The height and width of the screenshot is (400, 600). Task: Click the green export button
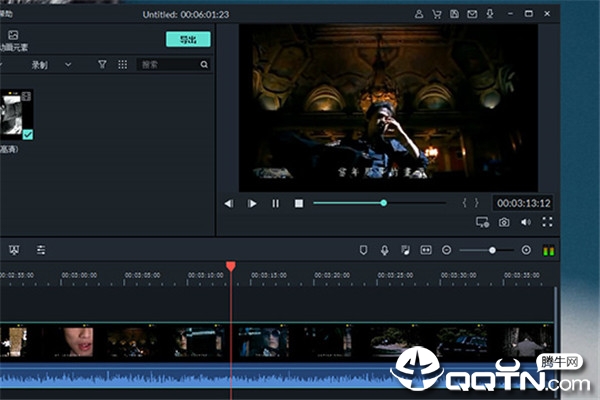(x=187, y=39)
